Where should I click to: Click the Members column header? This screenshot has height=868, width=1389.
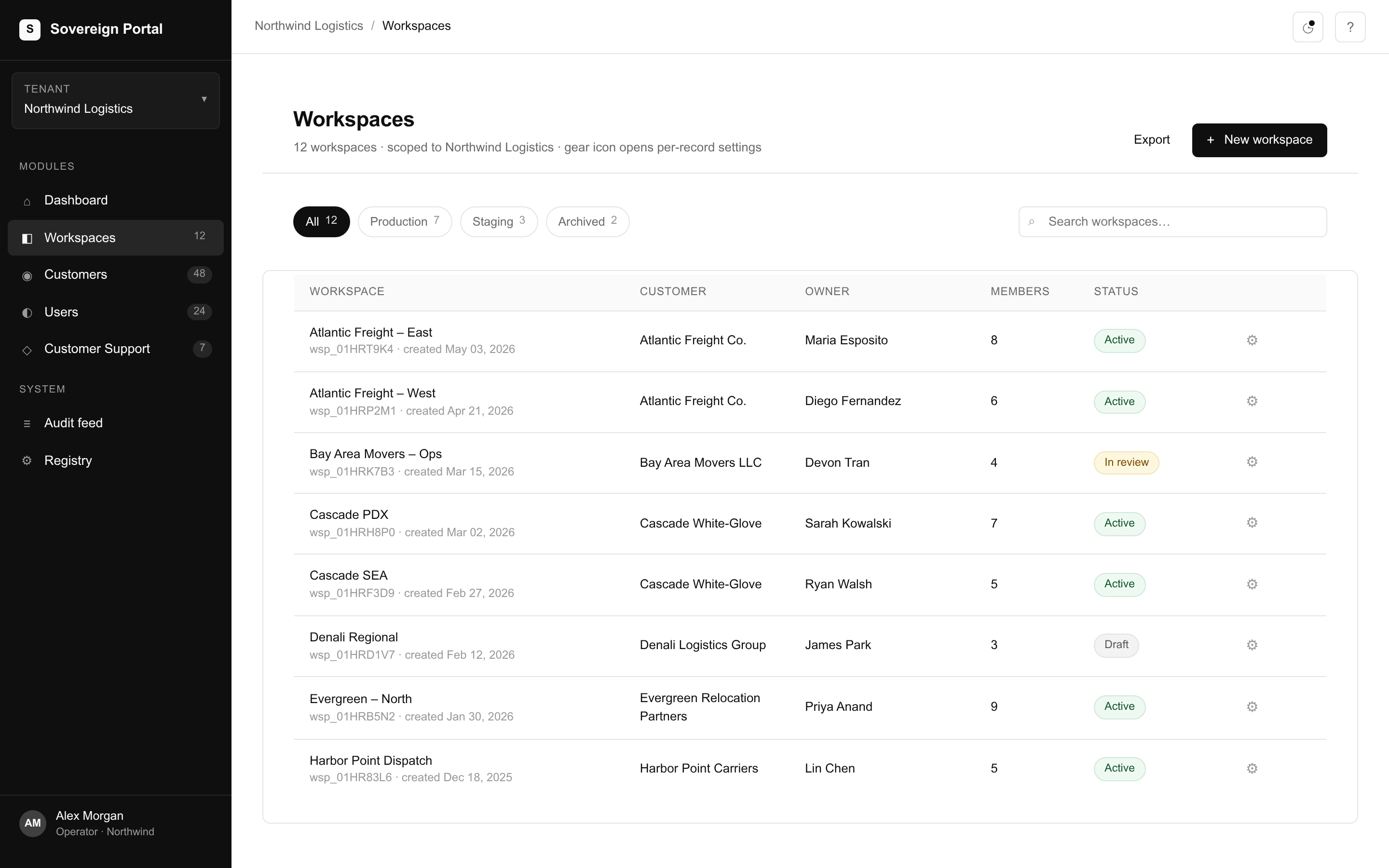(1020, 292)
